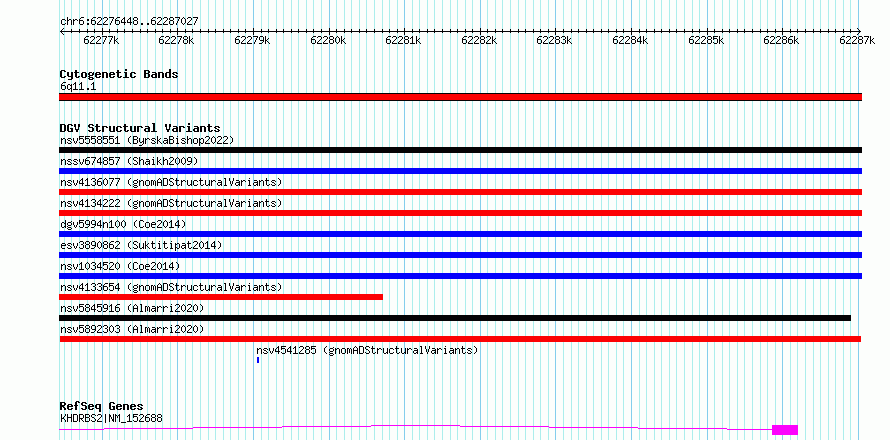Select the red nsv5892303 variant bar
Screen dimensions: 890x440
(460, 339)
